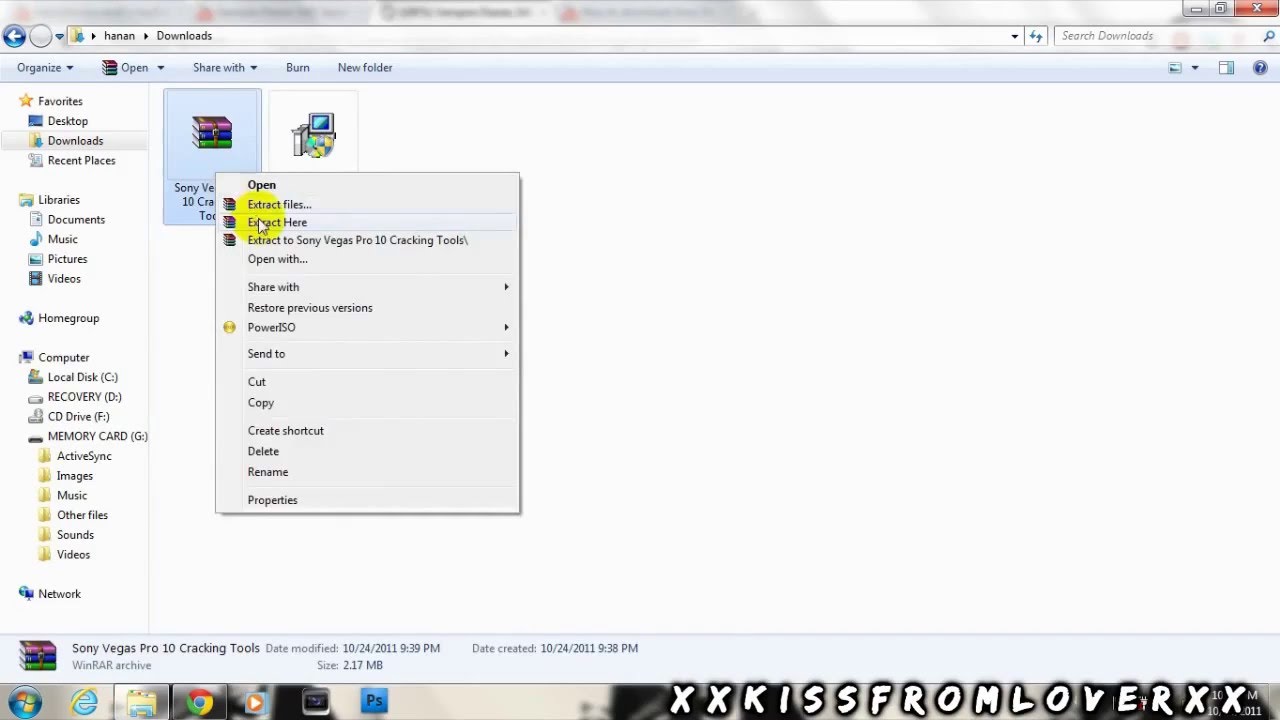Select MEMORY CARD (G:) drive
The width and height of the screenshot is (1280, 720).
tap(97, 436)
